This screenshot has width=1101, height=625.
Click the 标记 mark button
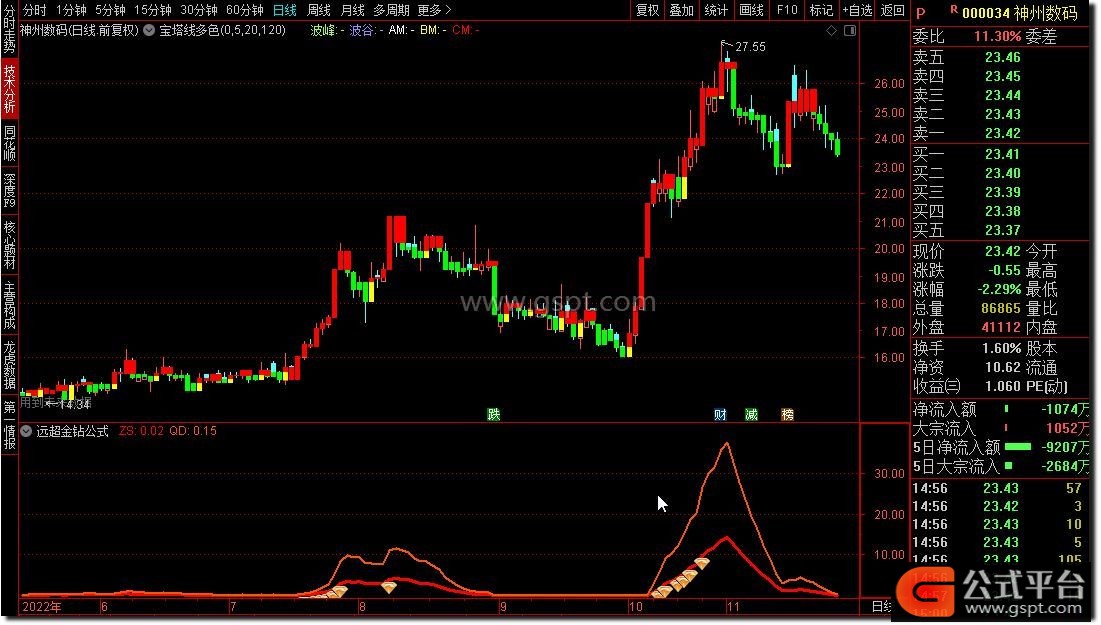pyautogui.click(x=821, y=10)
